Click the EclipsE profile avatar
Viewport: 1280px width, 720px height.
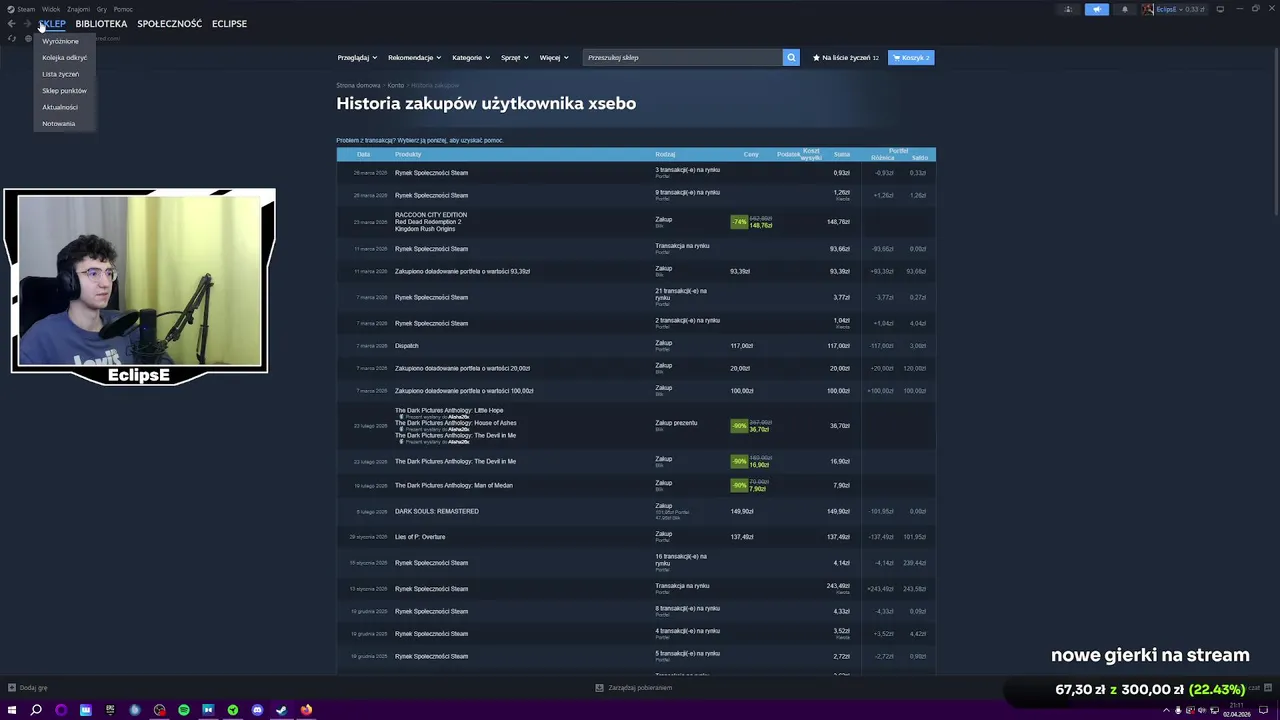tap(1148, 9)
